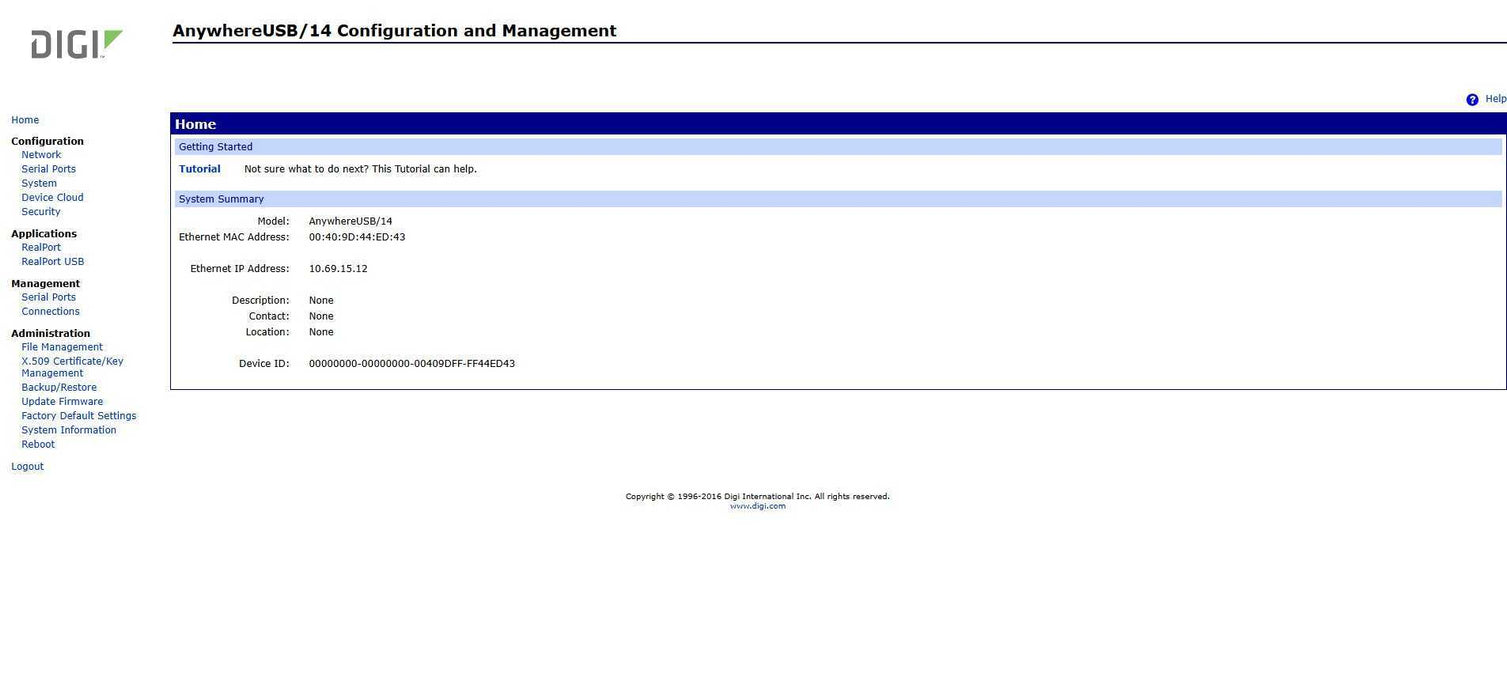
Task: Open Backup/Restore page
Action: (x=59, y=388)
